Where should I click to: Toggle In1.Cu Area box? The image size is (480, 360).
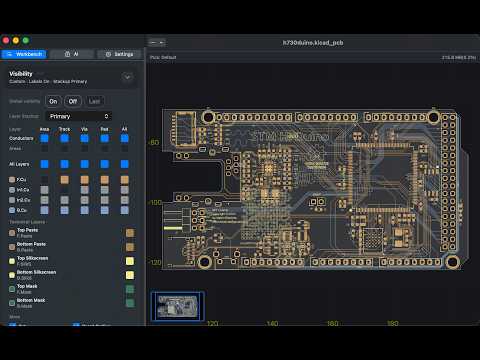[x=44, y=190]
